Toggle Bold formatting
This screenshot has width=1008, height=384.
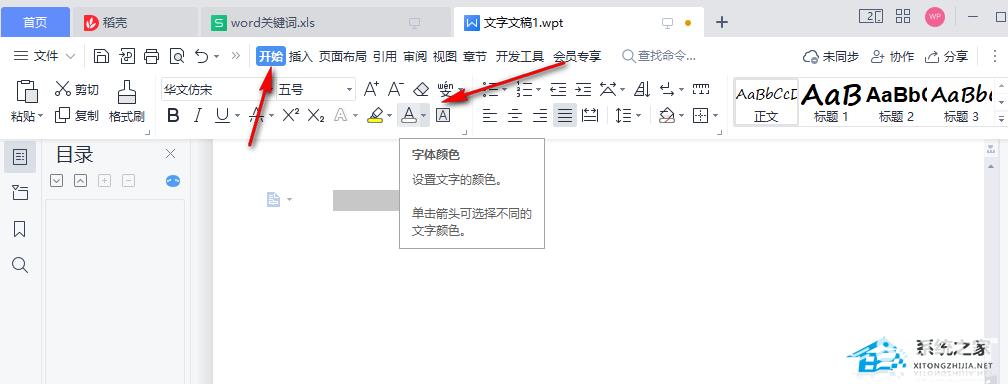173,116
